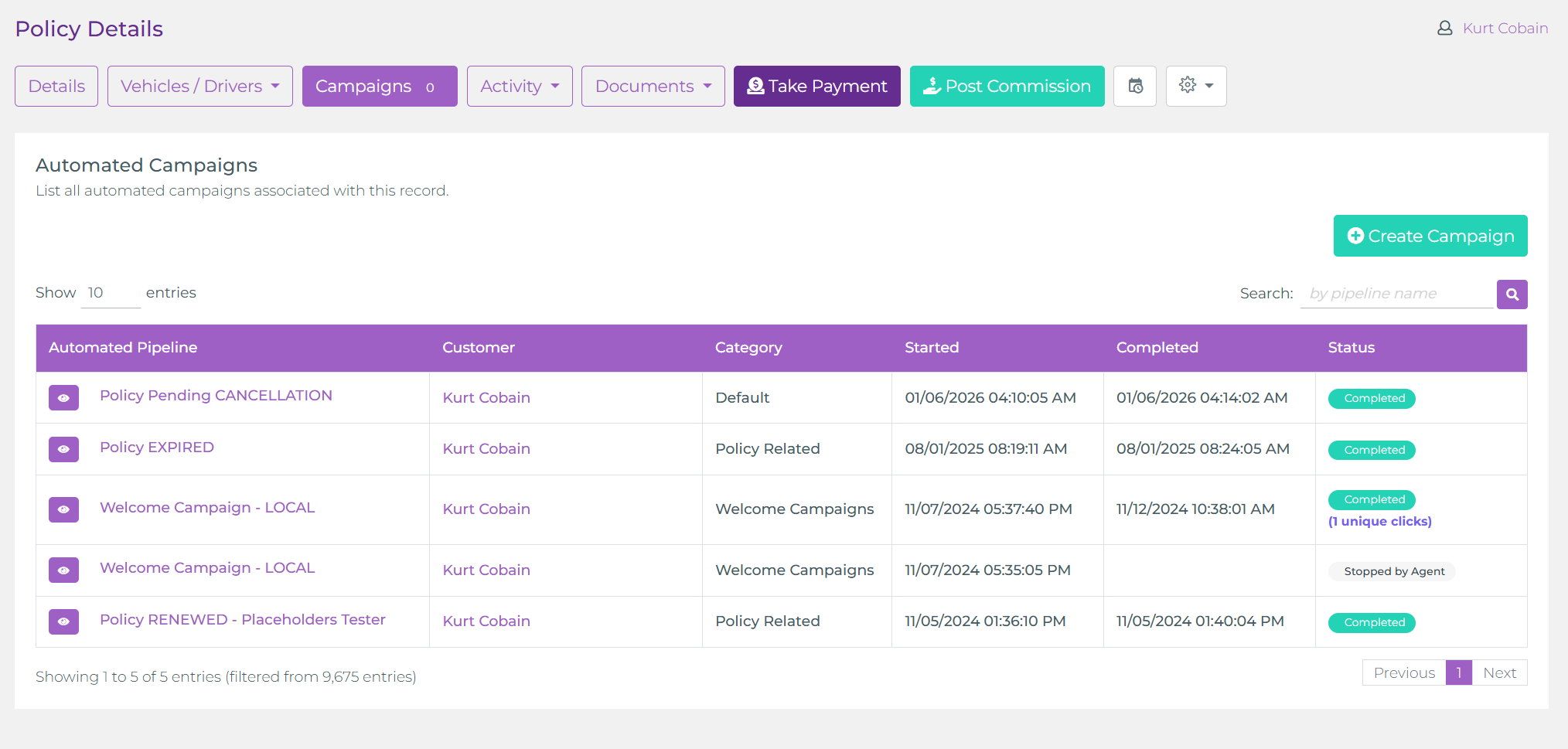1568x749 pixels.
Task: Open the 1 unique clicks link
Action: (x=1379, y=522)
